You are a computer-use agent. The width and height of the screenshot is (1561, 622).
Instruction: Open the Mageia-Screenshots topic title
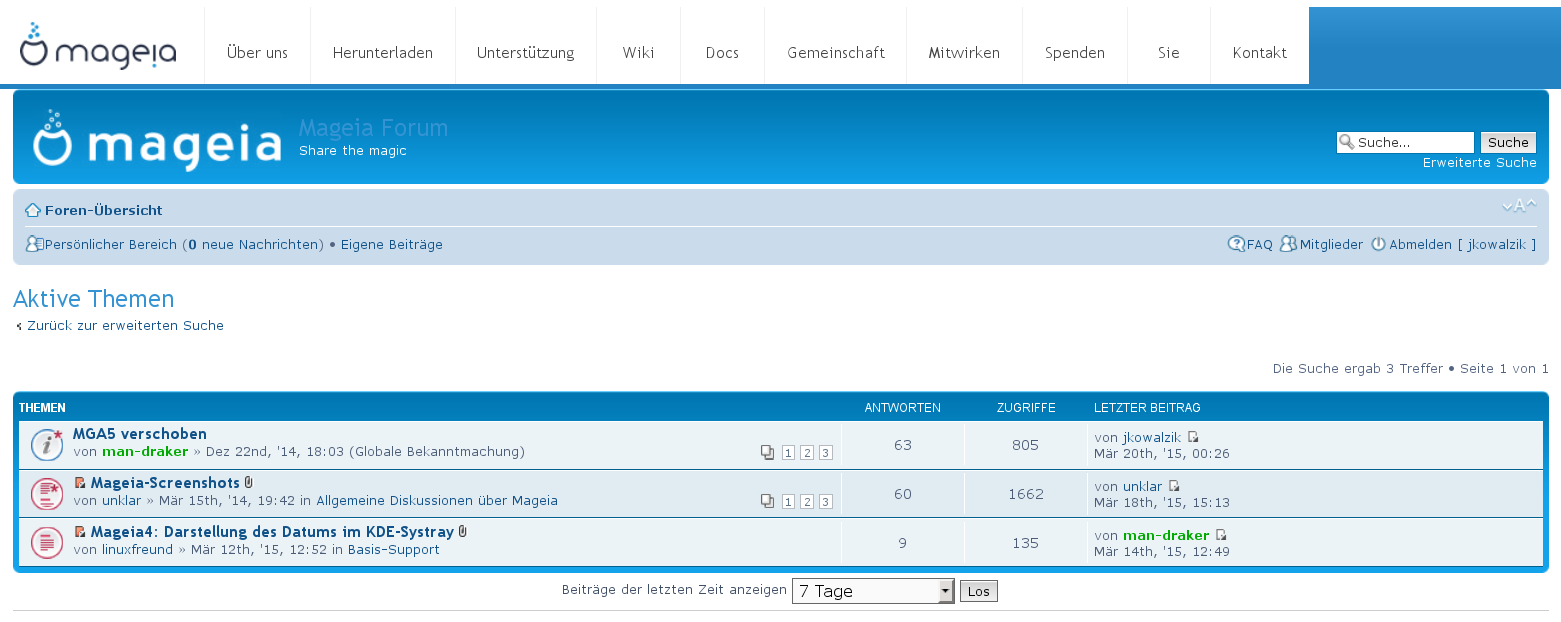pos(165,483)
